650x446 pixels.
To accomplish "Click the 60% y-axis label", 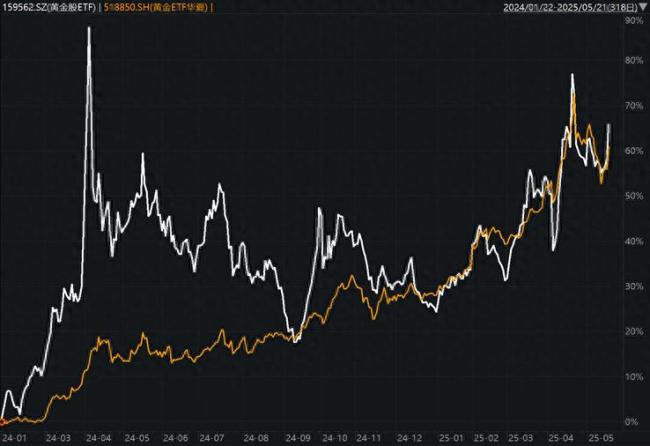I will 634,150.
